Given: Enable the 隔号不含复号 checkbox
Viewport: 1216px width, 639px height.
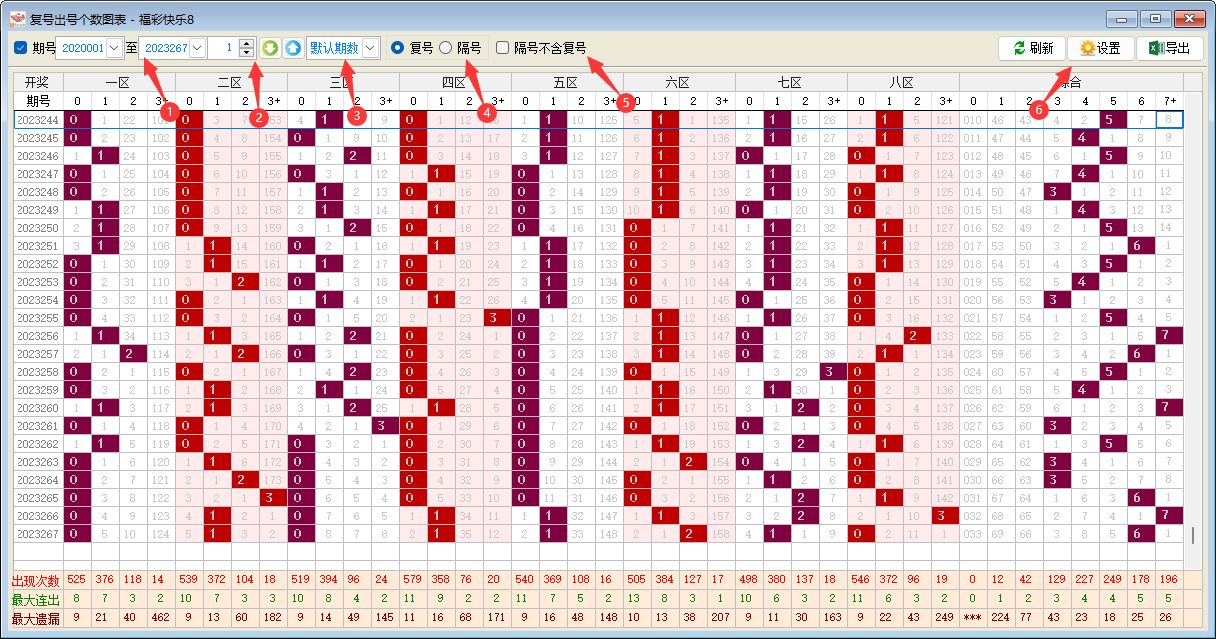Looking at the screenshot, I should [x=503, y=48].
